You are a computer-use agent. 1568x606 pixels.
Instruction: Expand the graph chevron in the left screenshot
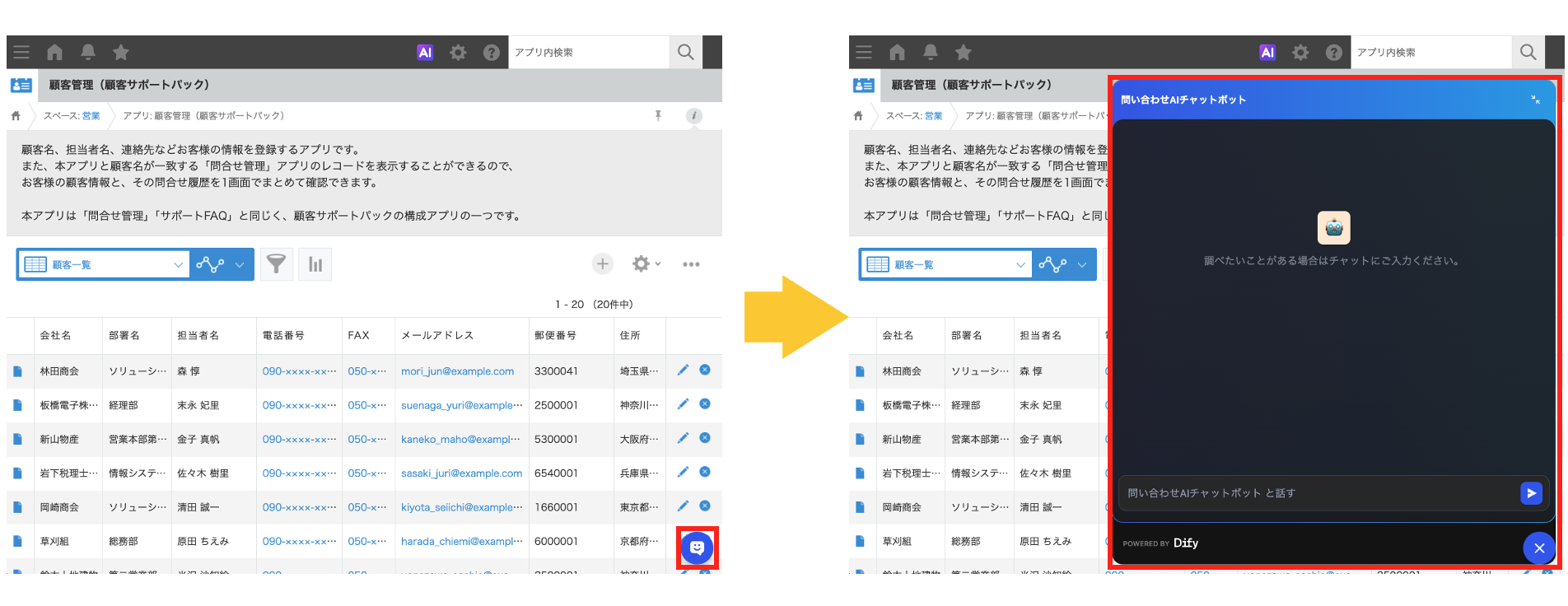tap(240, 264)
